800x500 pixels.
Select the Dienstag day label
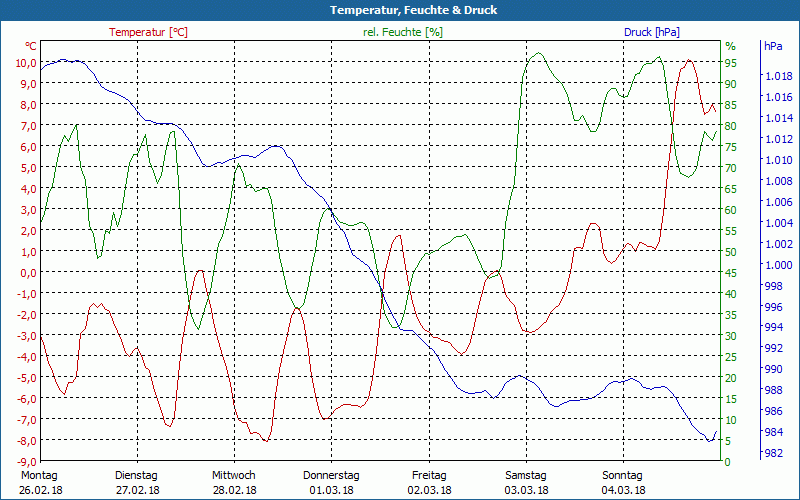click(x=137, y=475)
